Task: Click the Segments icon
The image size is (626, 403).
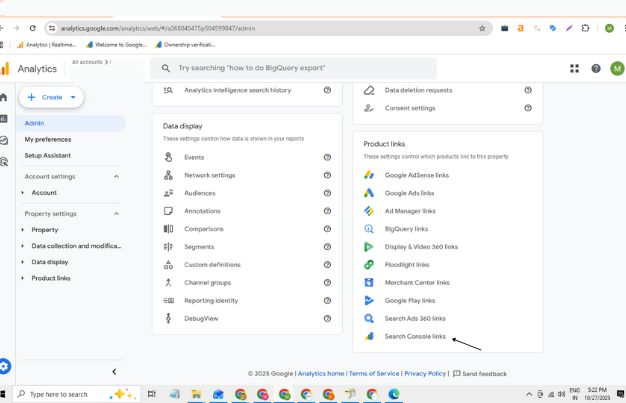Action: click(x=168, y=247)
